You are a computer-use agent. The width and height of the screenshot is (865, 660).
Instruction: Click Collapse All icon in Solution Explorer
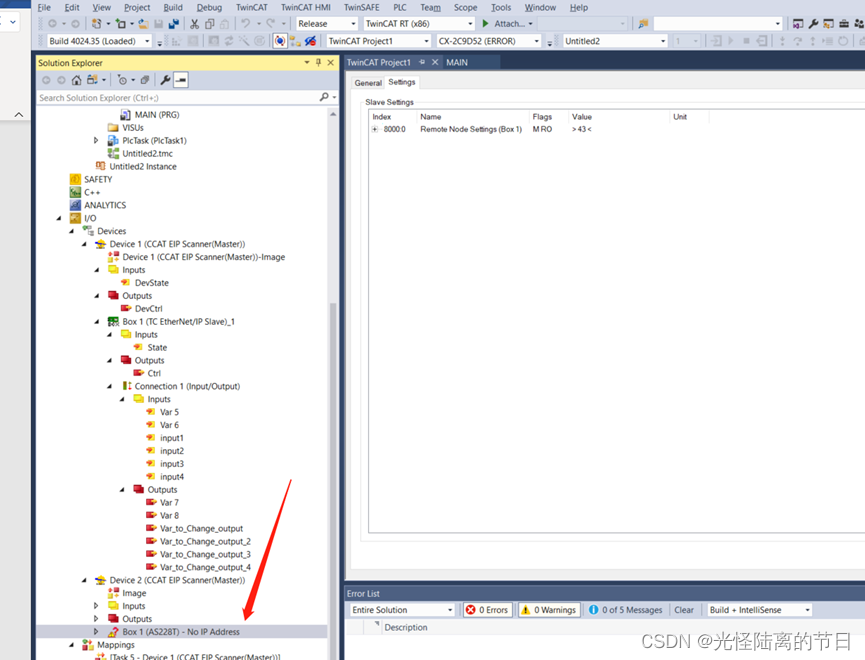click(145, 80)
